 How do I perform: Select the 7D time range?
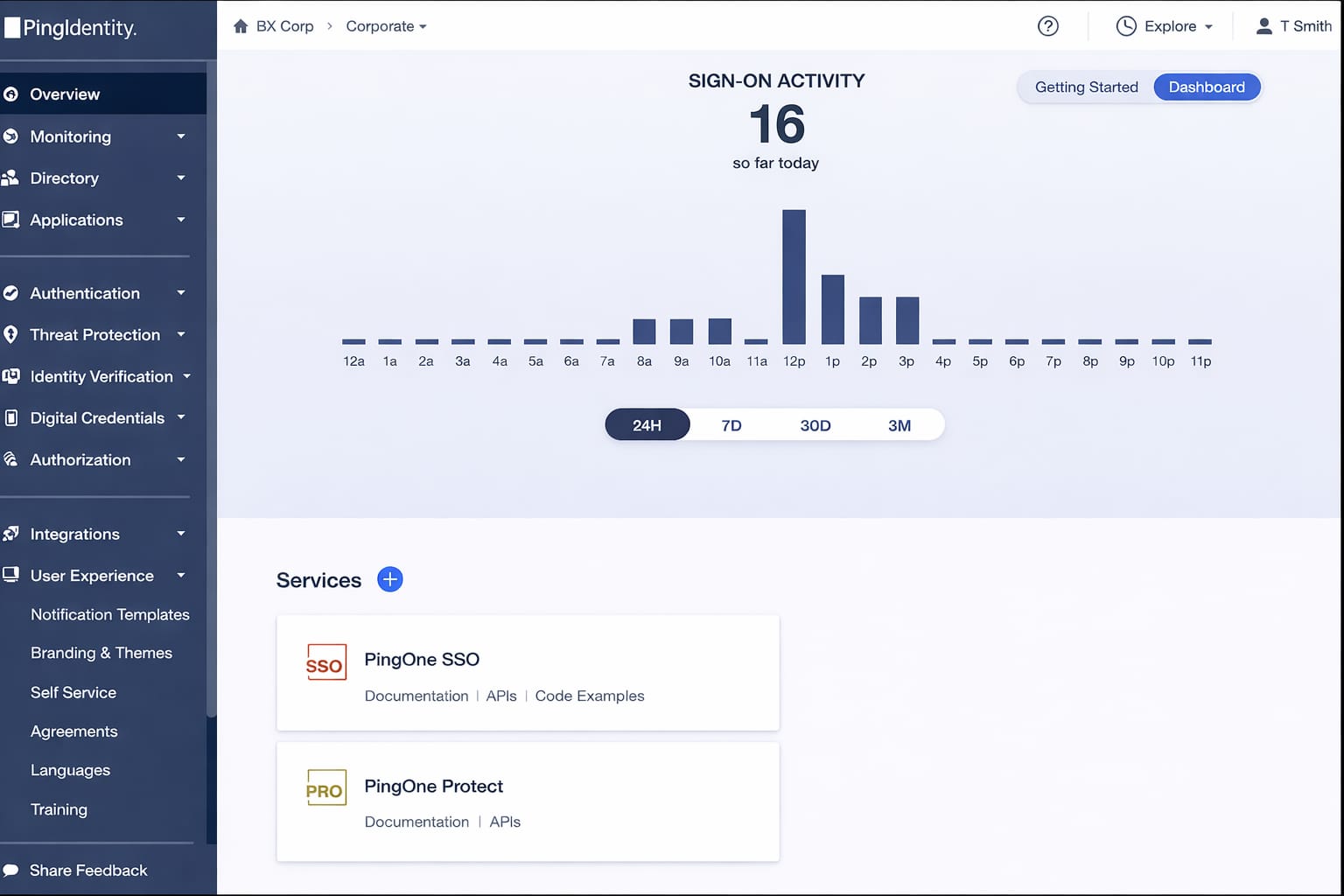[731, 425]
